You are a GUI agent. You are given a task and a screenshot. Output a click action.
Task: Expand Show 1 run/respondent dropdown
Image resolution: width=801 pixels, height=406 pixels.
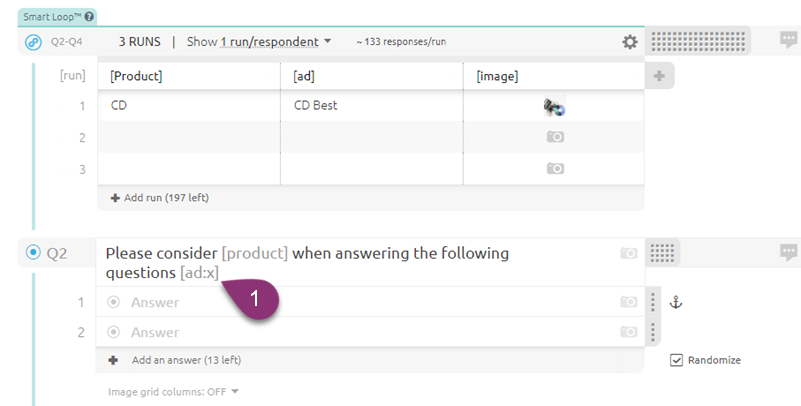259,42
